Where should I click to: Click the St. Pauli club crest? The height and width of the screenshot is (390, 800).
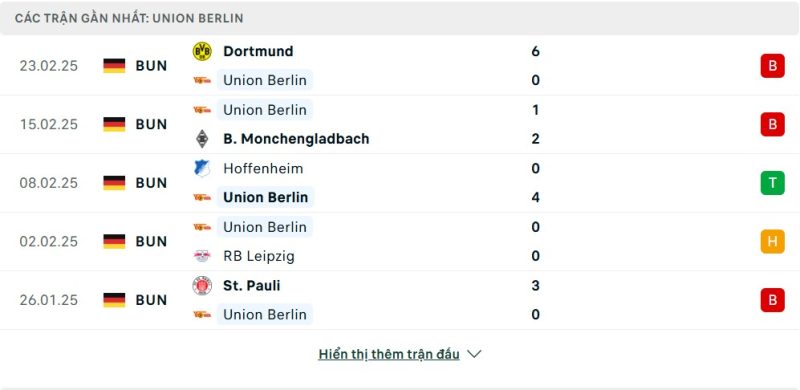click(x=202, y=285)
